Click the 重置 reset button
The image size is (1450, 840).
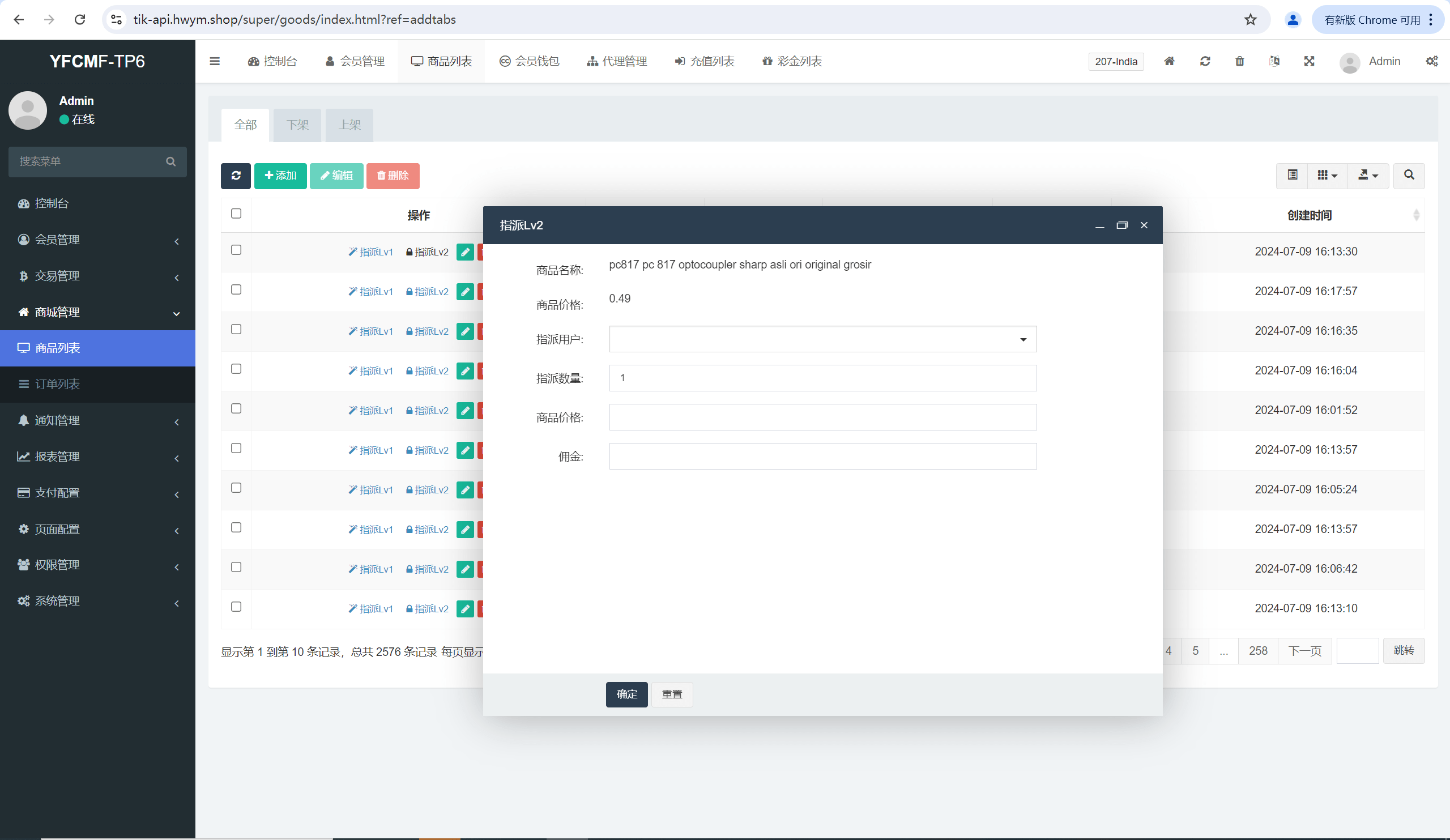(x=672, y=694)
